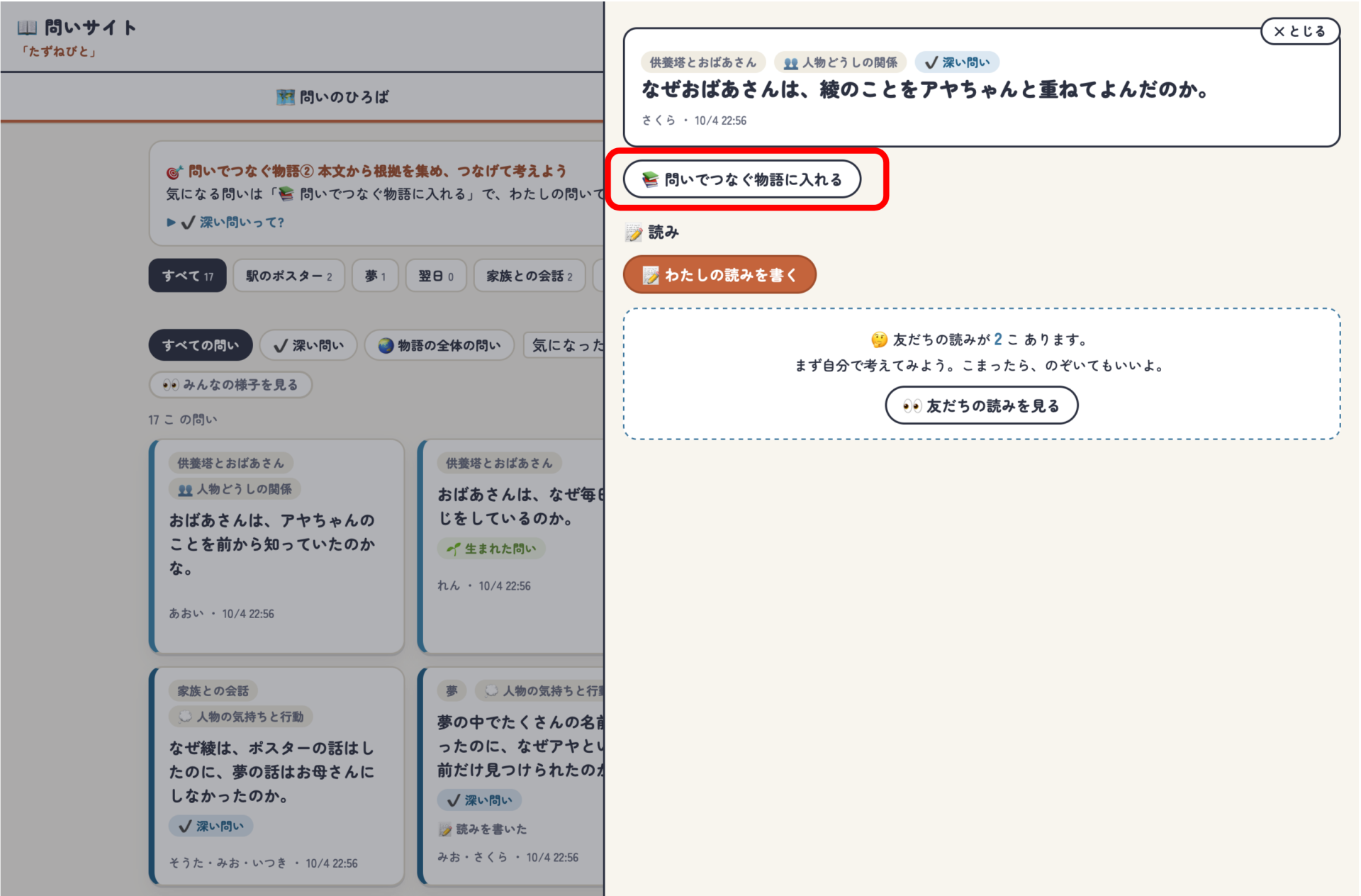Viewport: 1361px width, 896px height.
Task: Click the 深い問い tag on the 家族との会話 card
Action: click(211, 826)
